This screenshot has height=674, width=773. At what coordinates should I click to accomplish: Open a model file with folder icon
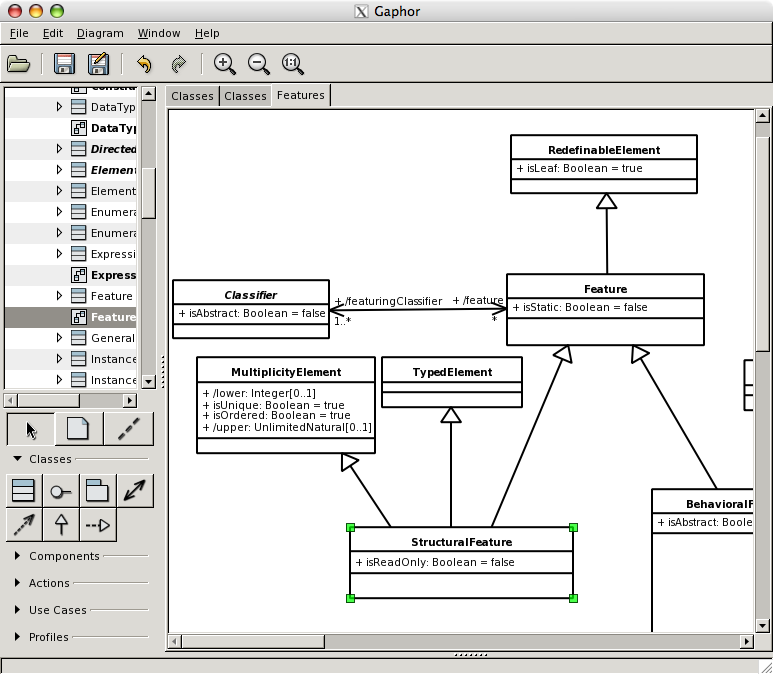point(19,64)
